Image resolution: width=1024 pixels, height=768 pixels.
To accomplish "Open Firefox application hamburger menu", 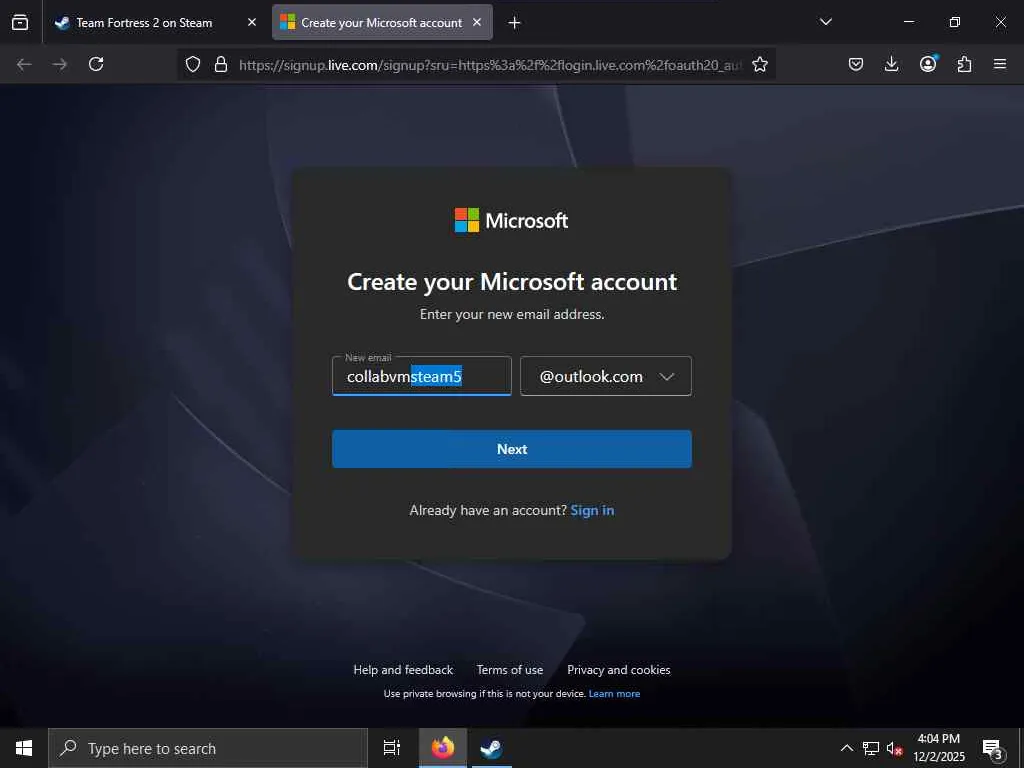I will tap(1000, 64).
